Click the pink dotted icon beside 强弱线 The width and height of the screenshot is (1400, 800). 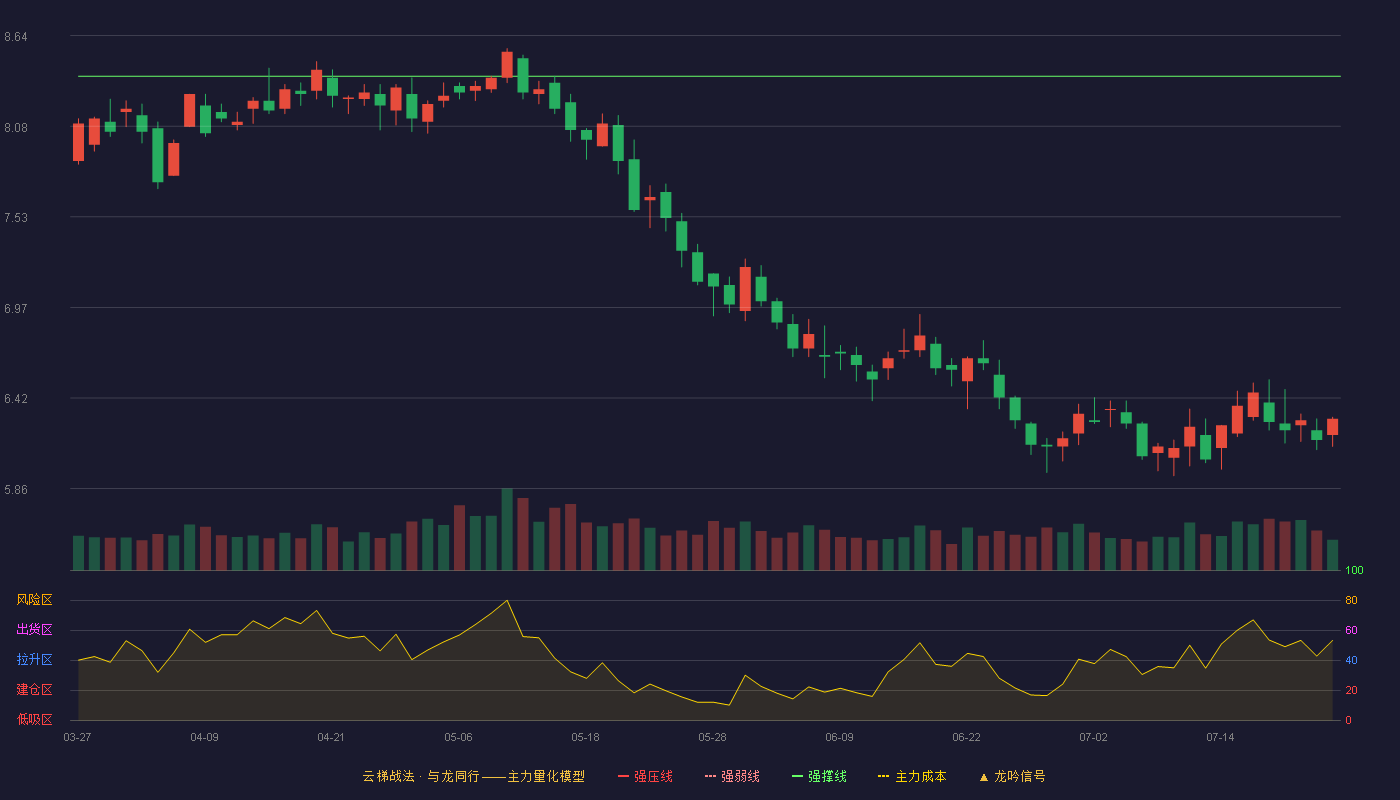point(710,776)
